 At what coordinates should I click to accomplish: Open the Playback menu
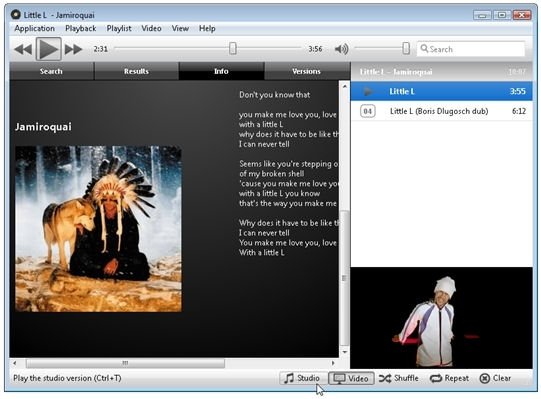coord(81,29)
